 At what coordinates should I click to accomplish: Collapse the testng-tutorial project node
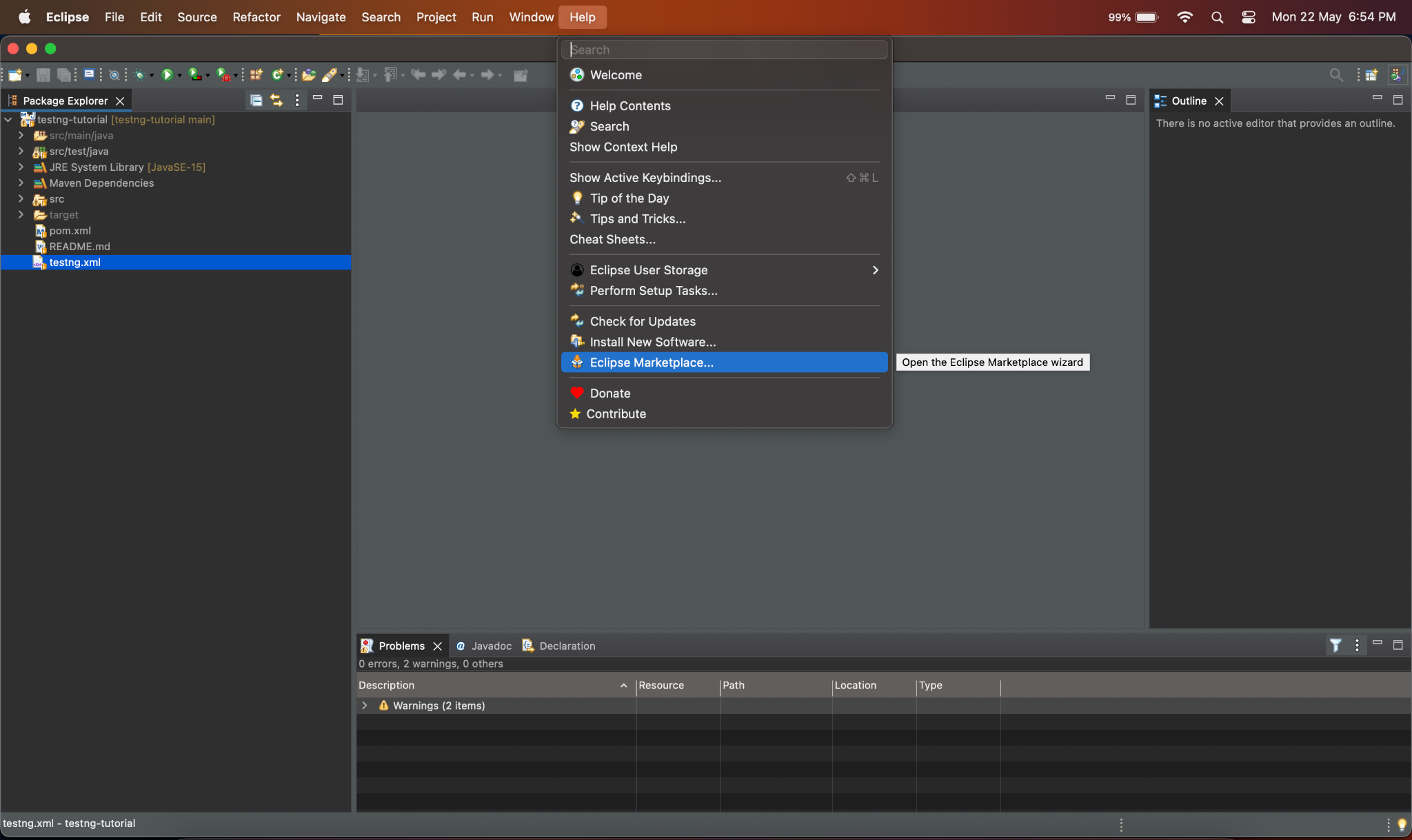click(x=7, y=119)
